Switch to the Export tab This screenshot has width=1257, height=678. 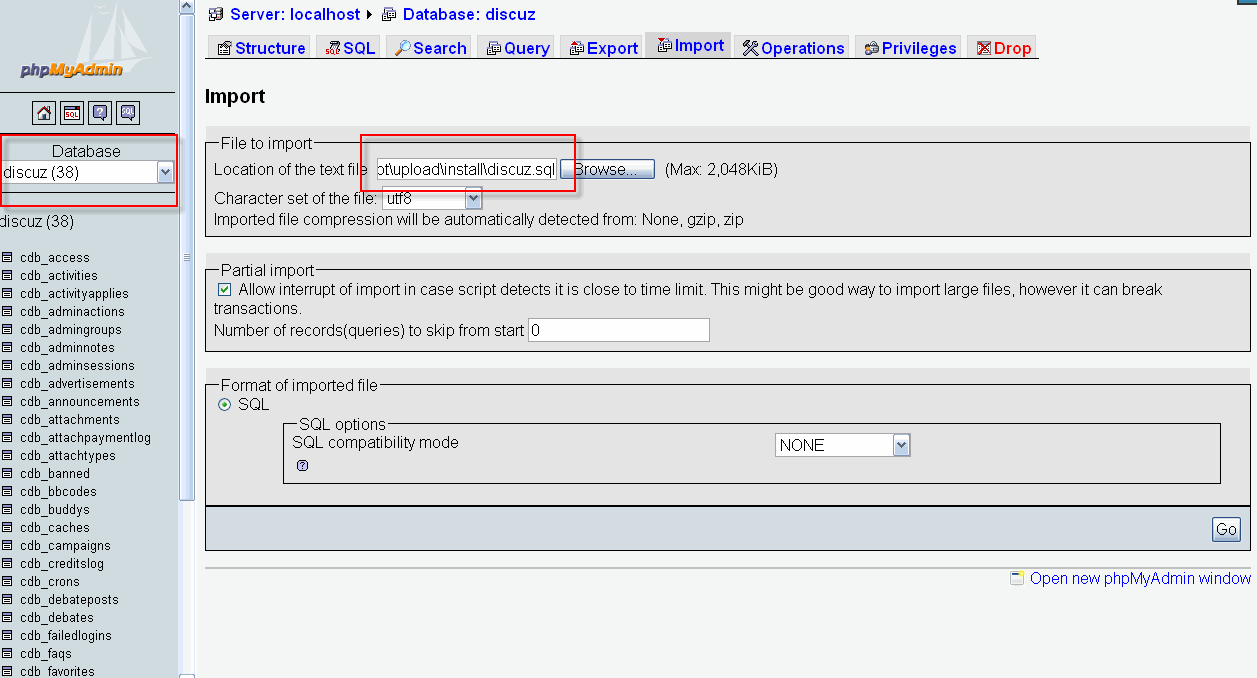click(x=603, y=48)
